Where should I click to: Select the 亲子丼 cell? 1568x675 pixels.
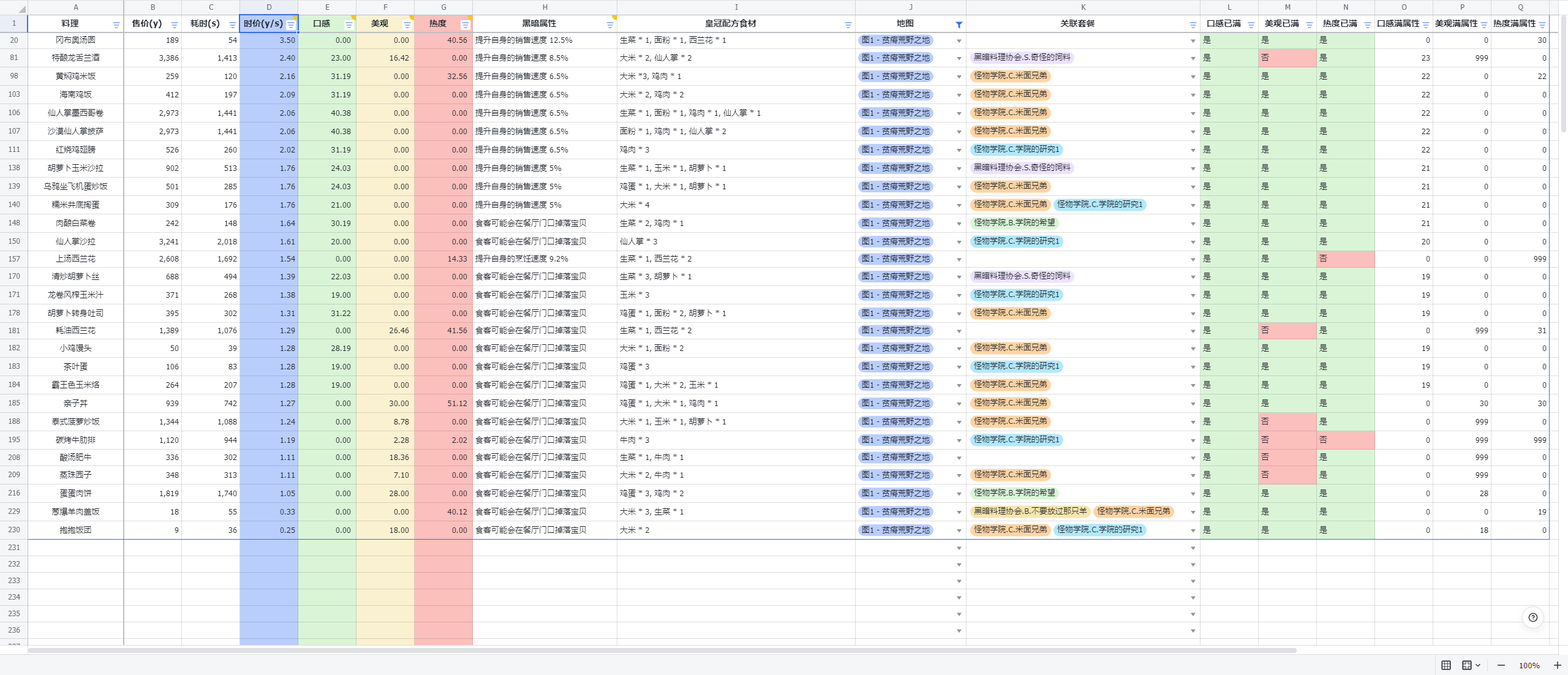(x=76, y=404)
